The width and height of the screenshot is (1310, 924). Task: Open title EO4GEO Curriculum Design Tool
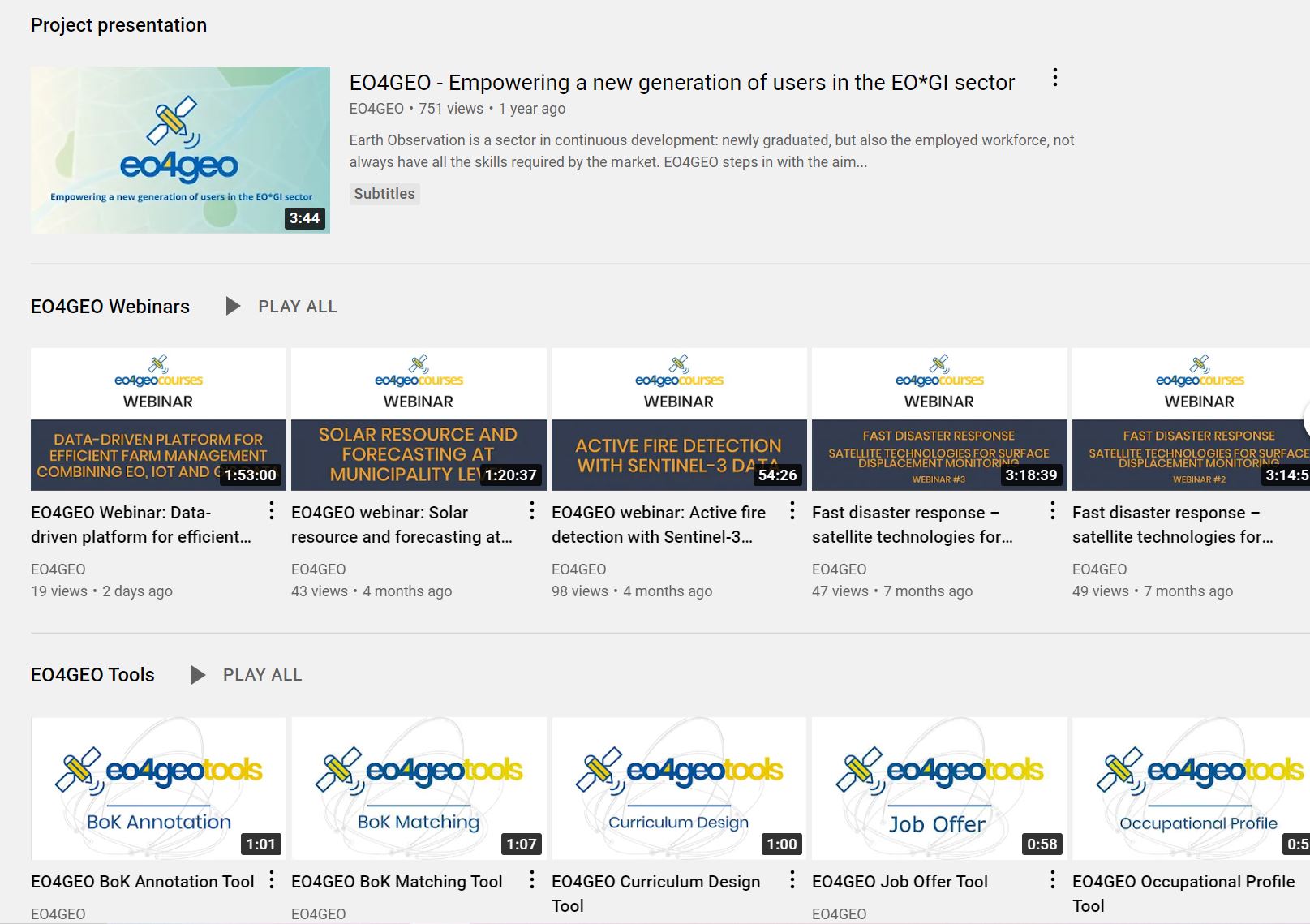(656, 893)
